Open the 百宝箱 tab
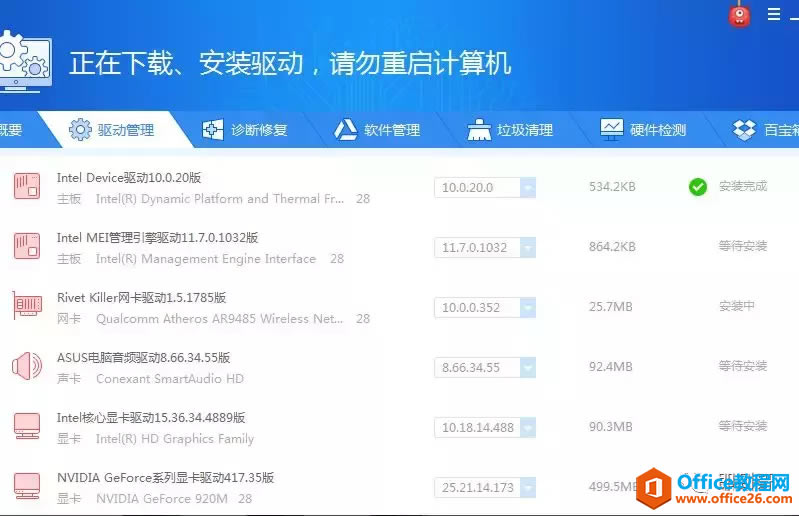The width and height of the screenshot is (799, 516). (x=765, y=130)
